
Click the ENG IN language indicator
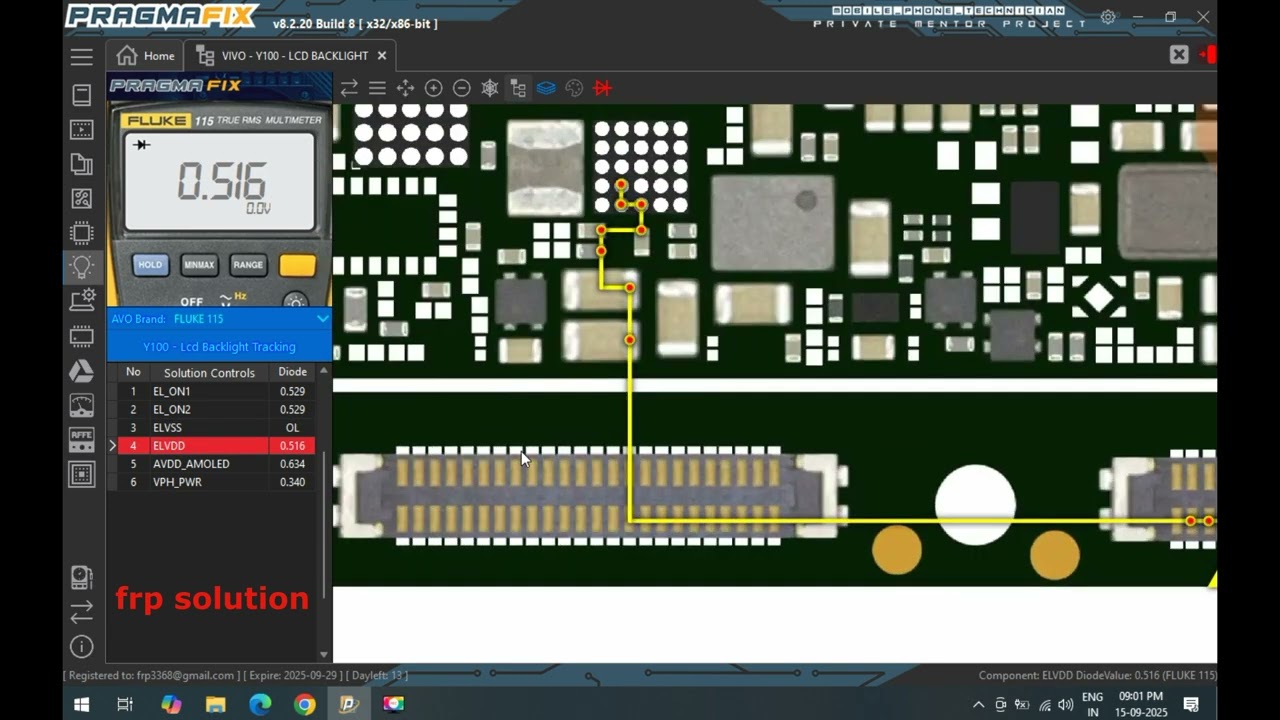coord(1092,704)
